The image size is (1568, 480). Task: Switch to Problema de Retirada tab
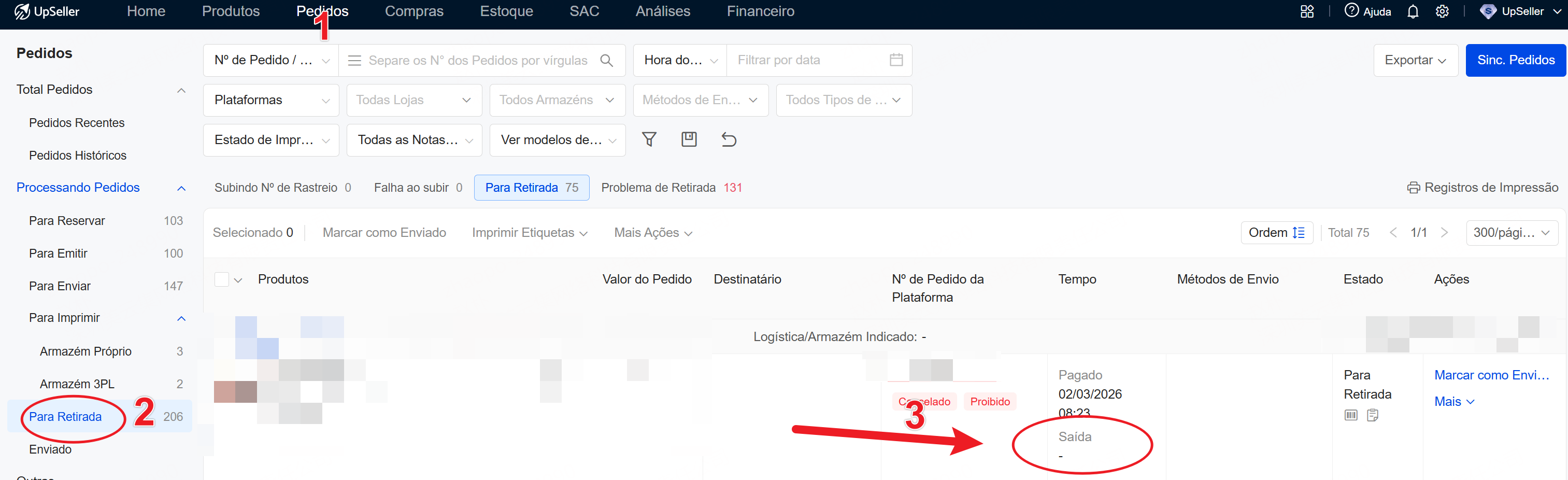(672, 188)
